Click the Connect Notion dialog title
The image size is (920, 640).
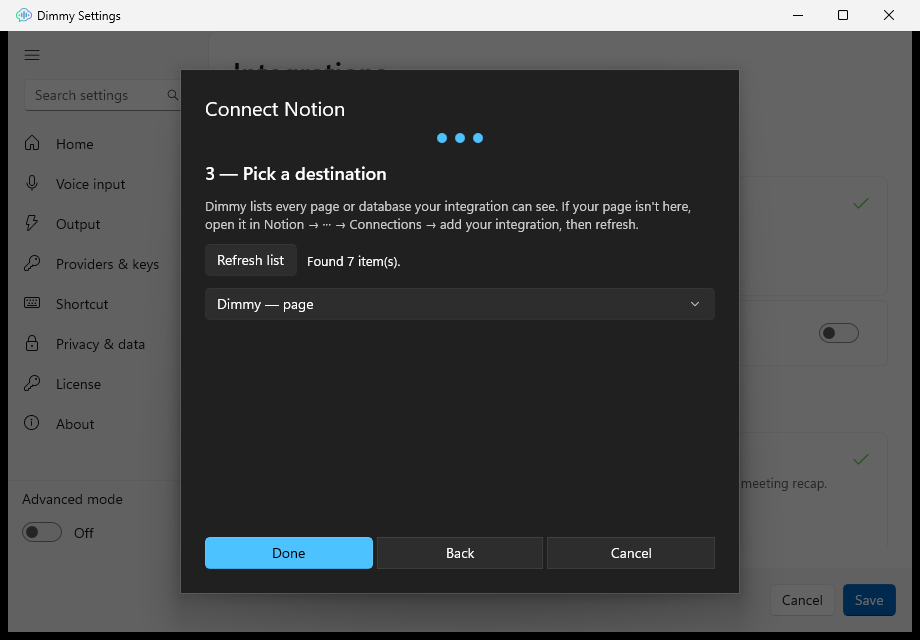point(275,109)
